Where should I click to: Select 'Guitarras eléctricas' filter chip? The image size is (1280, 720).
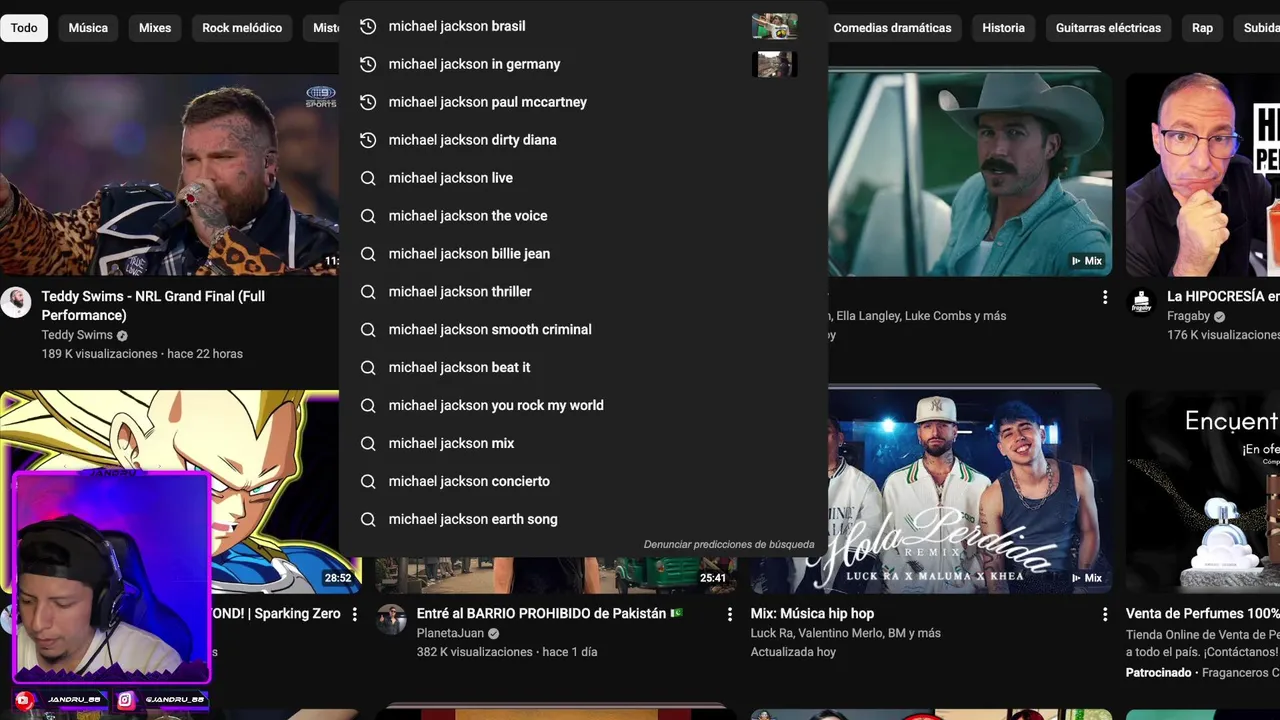tap(1108, 28)
